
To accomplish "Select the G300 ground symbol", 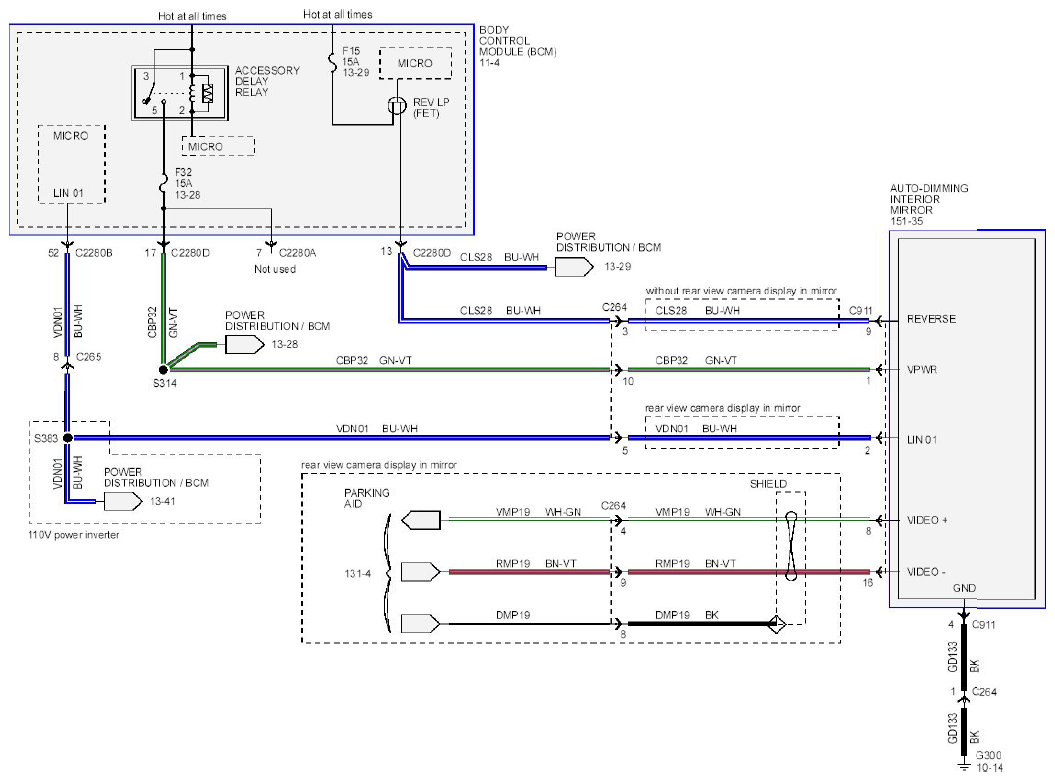I will (964, 766).
